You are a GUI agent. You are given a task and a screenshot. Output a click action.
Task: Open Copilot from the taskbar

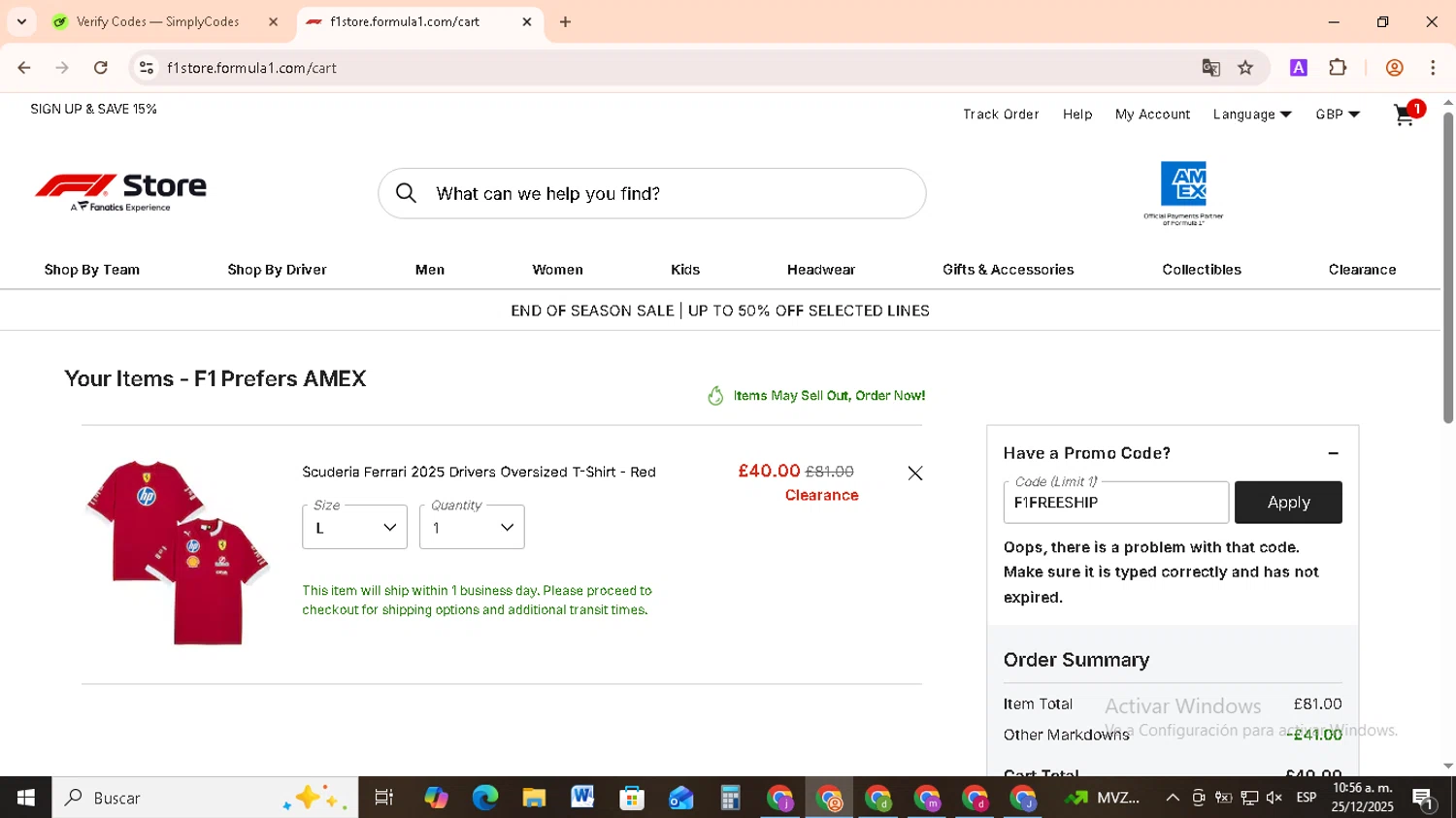[436, 798]
